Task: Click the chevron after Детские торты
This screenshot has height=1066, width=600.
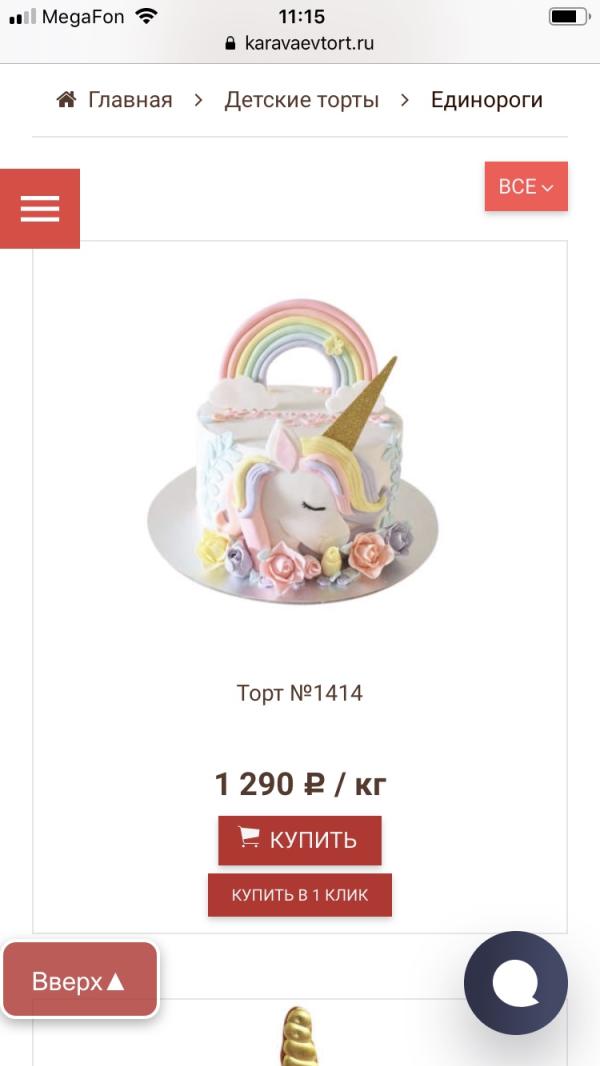Action: point(405,100)
